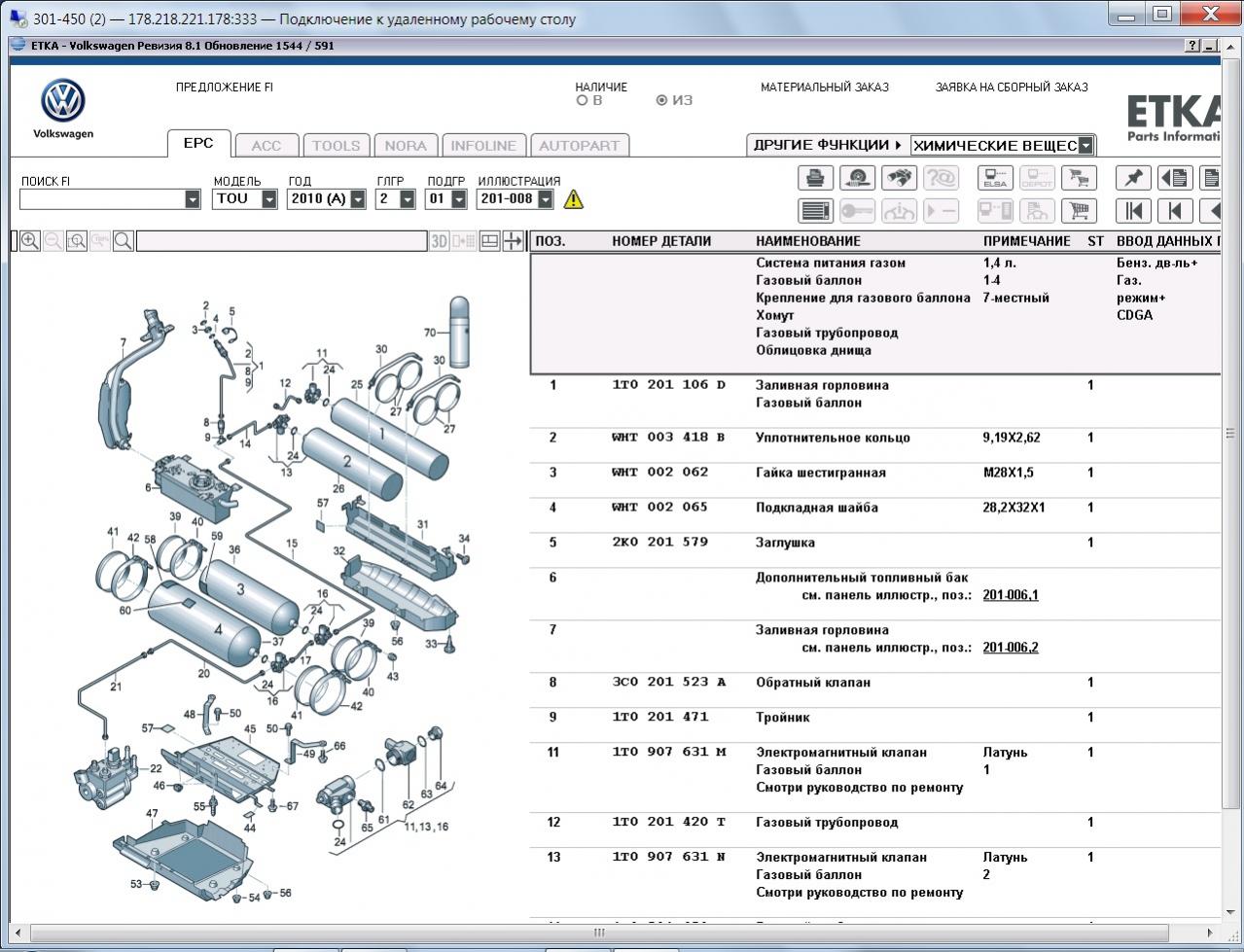The height and width of the screenshot is (952, 1244).
Task: Select part number 1T0 907 631 M
Action: (668, 753)
